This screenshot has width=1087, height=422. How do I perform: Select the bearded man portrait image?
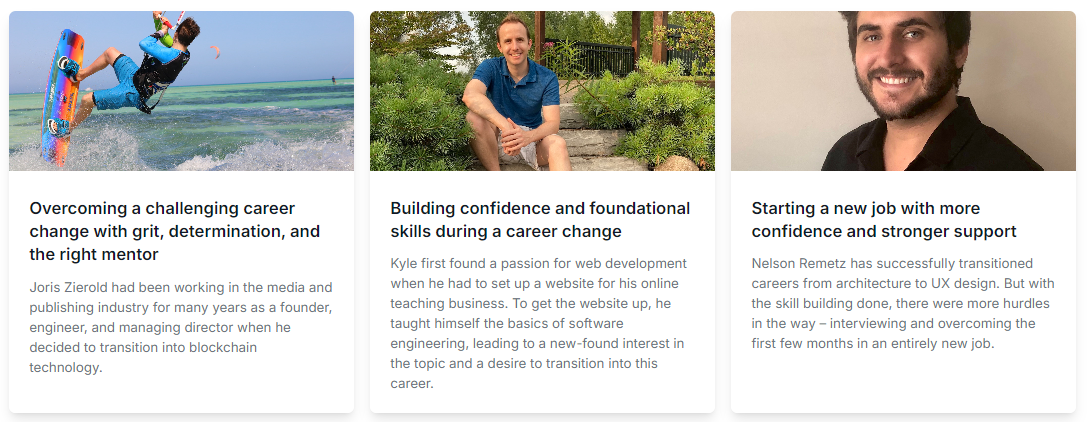(x=903, y=91)
